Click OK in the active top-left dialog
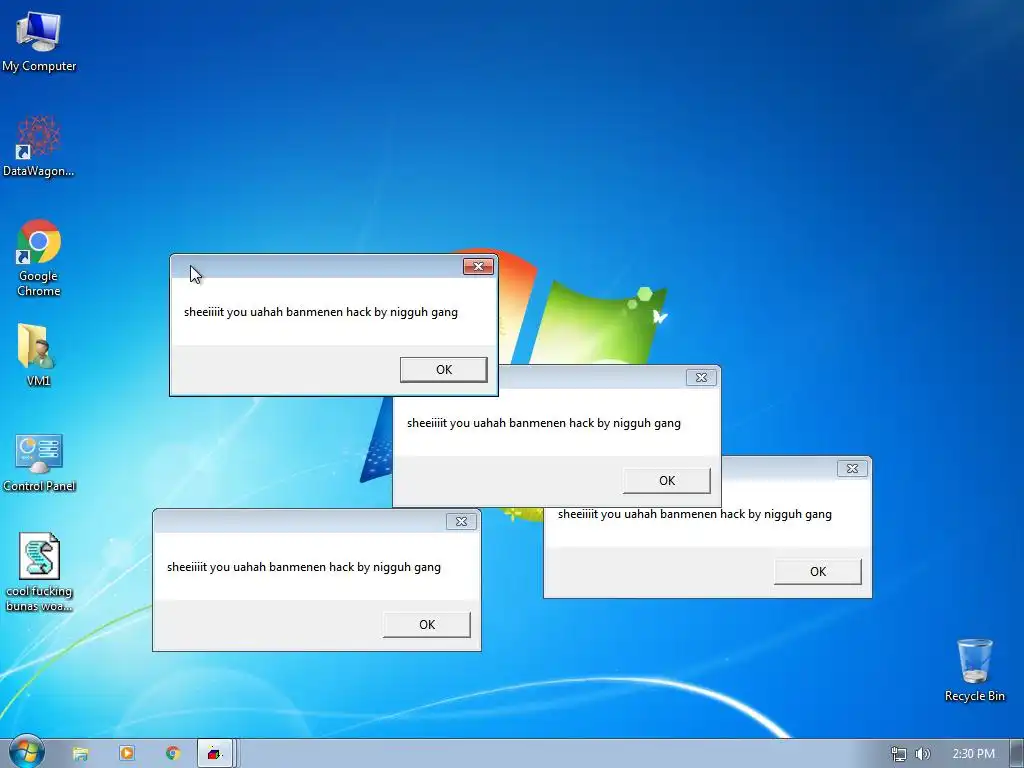 443,370
